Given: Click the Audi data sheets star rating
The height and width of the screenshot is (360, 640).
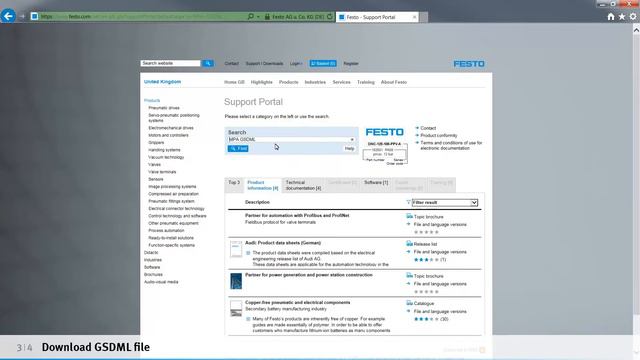Looking at the screenshot, I should coord(426,260).
